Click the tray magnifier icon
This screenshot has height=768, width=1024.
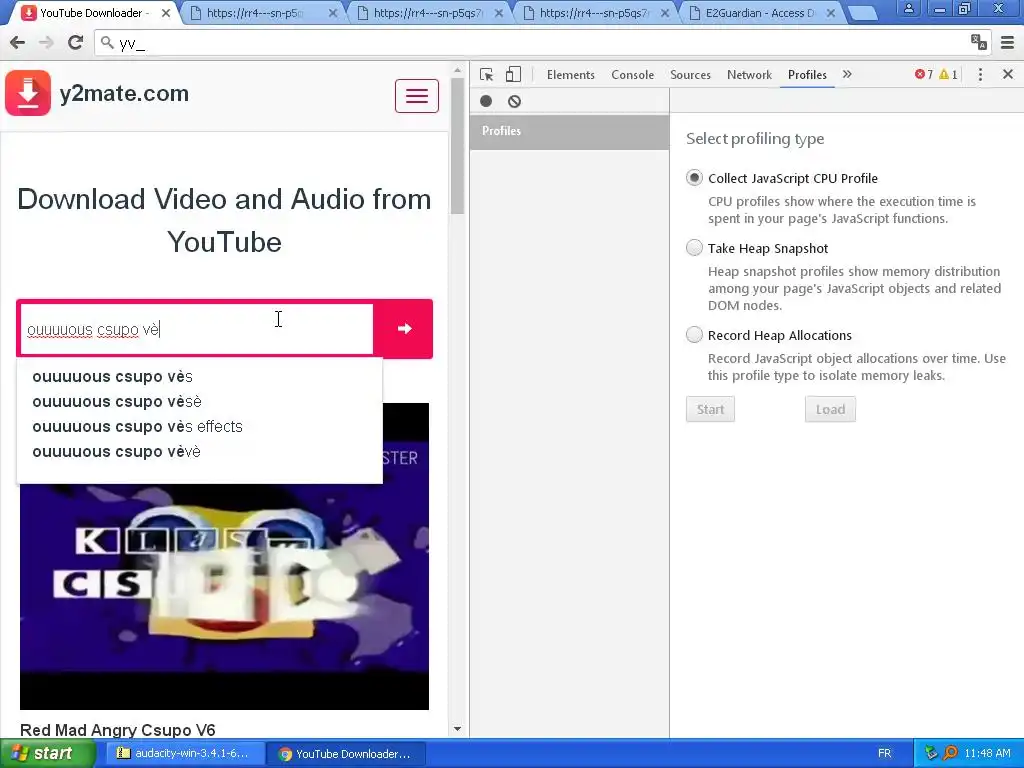tap(951, 753)
